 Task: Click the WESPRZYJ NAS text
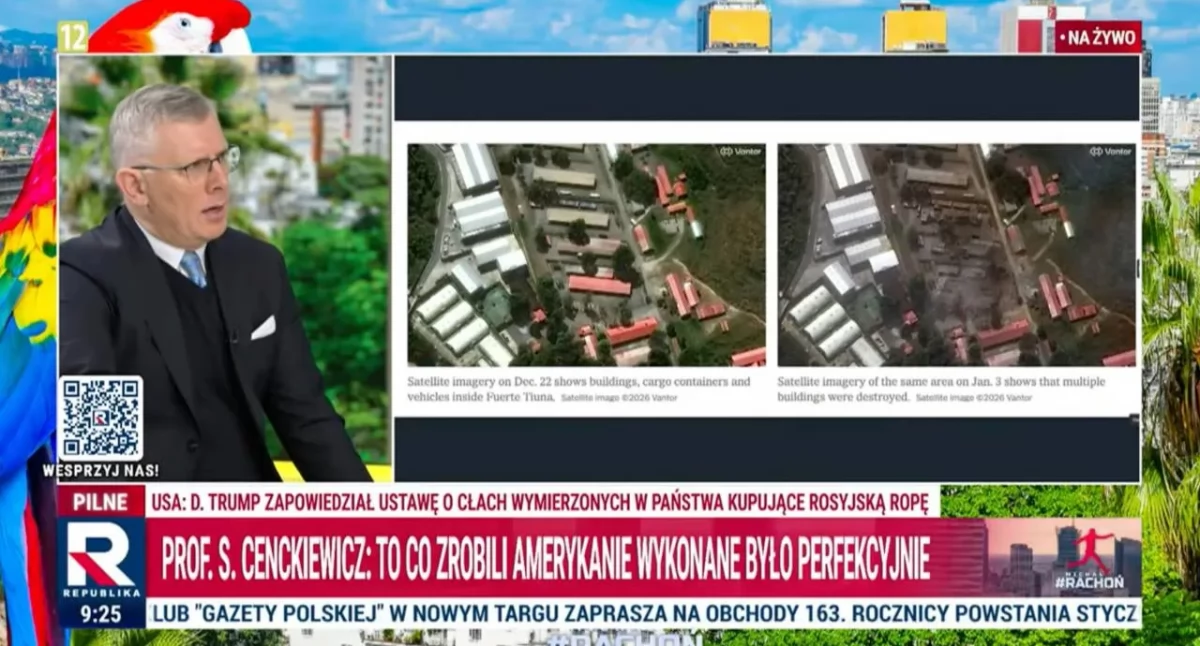tap(100, 470)
